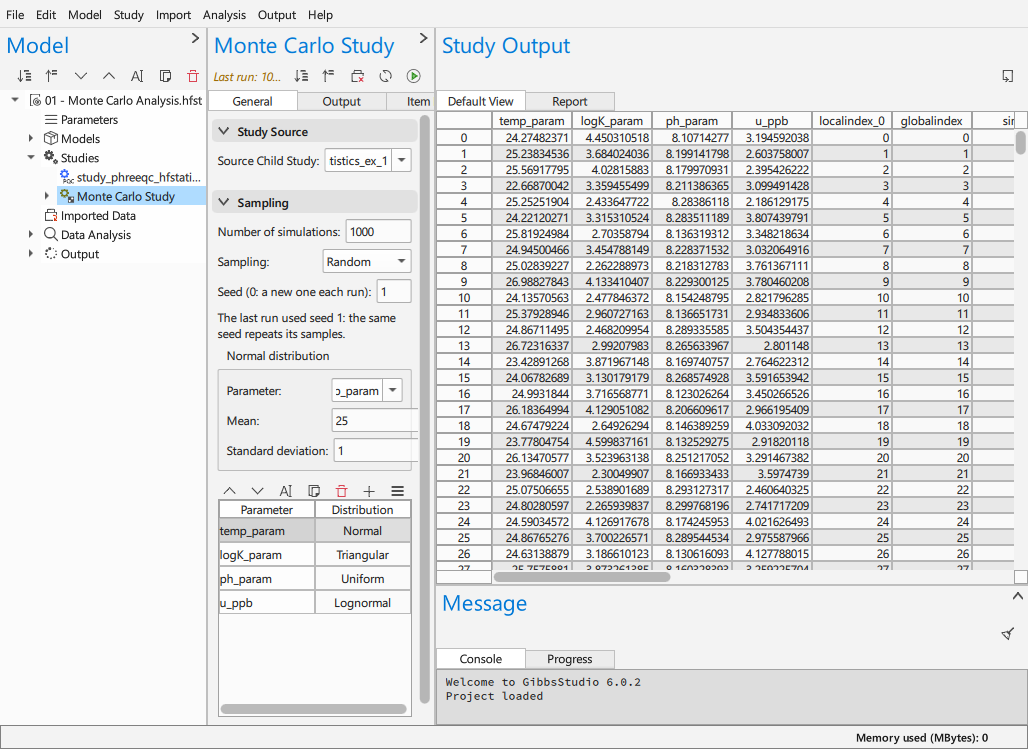Switch to the Report tab
The height and width of the screenshot is (749, 1028).
569,101
